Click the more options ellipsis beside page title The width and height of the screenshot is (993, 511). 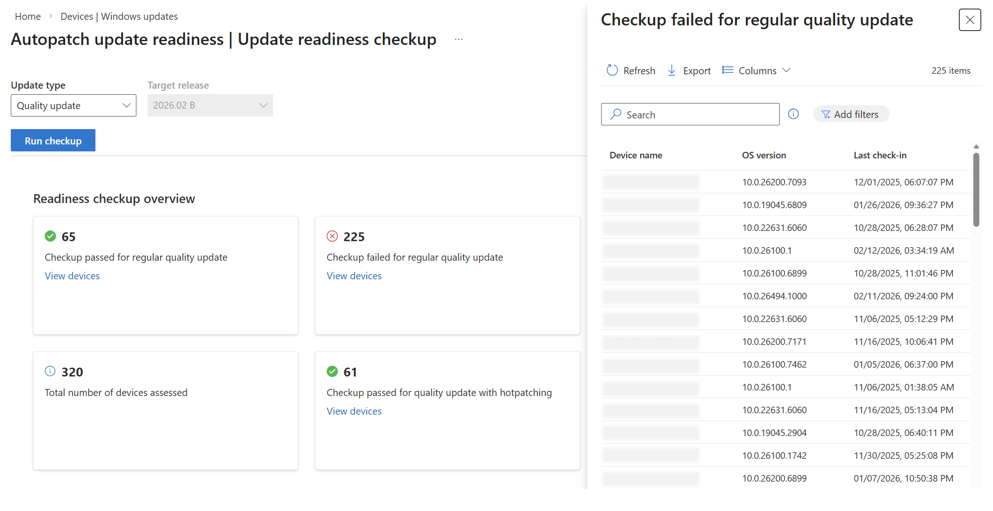(459, 40)
